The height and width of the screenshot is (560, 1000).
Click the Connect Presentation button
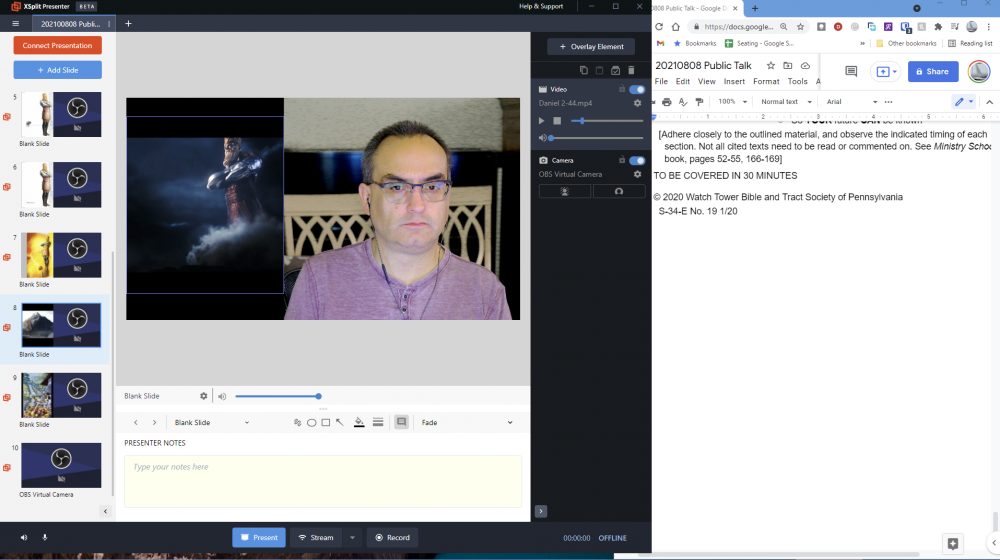pyautogui.click(x=57, y=45)
